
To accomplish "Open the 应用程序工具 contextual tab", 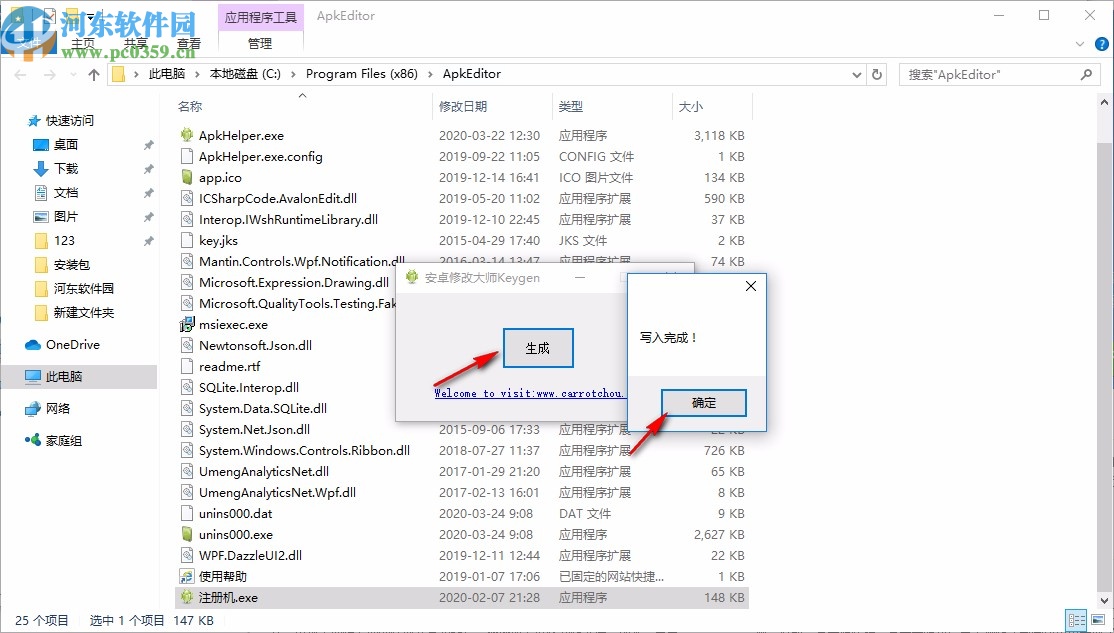I will [261, 17].
